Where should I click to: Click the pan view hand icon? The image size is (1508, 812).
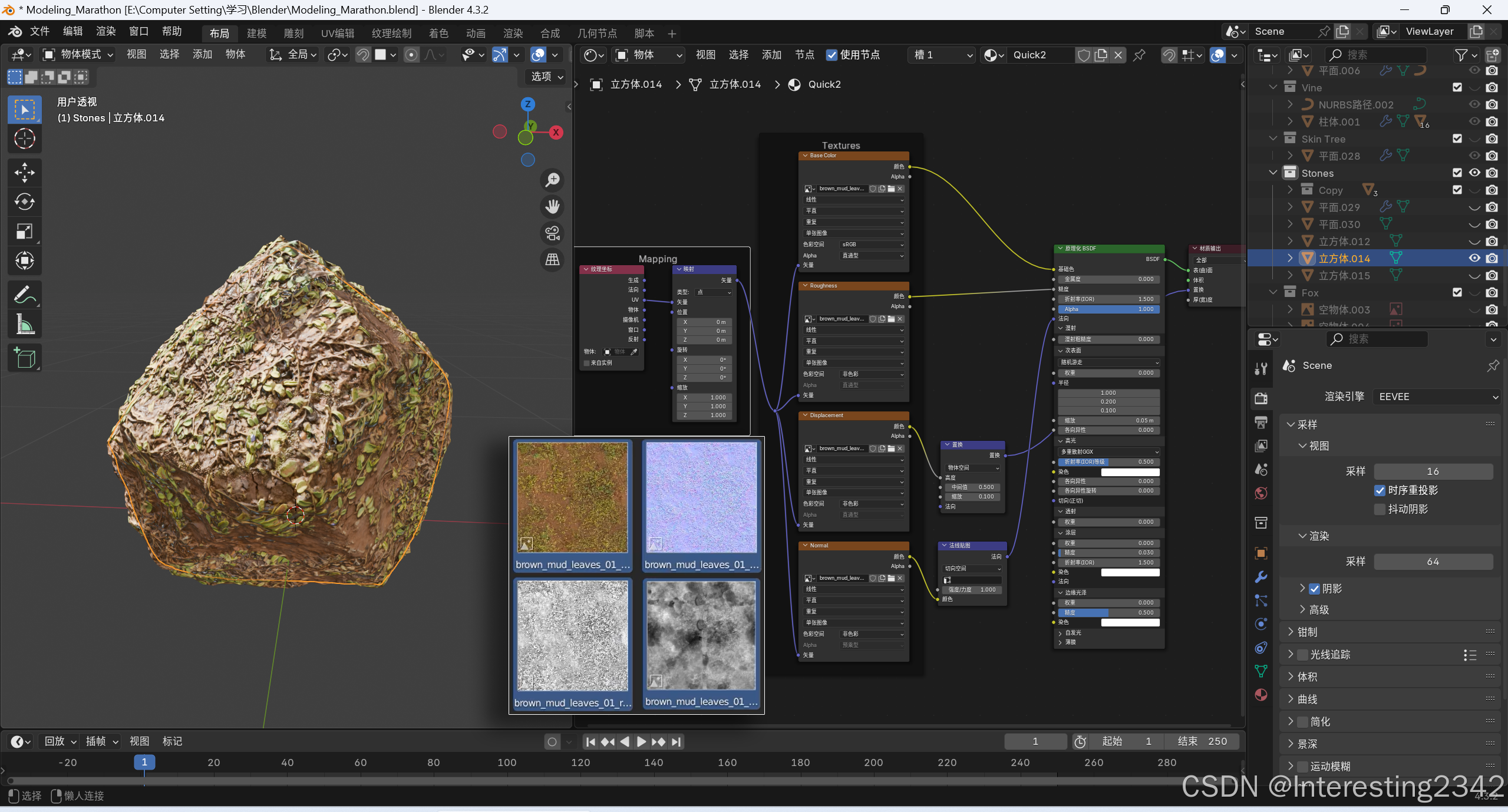[552, 206]
